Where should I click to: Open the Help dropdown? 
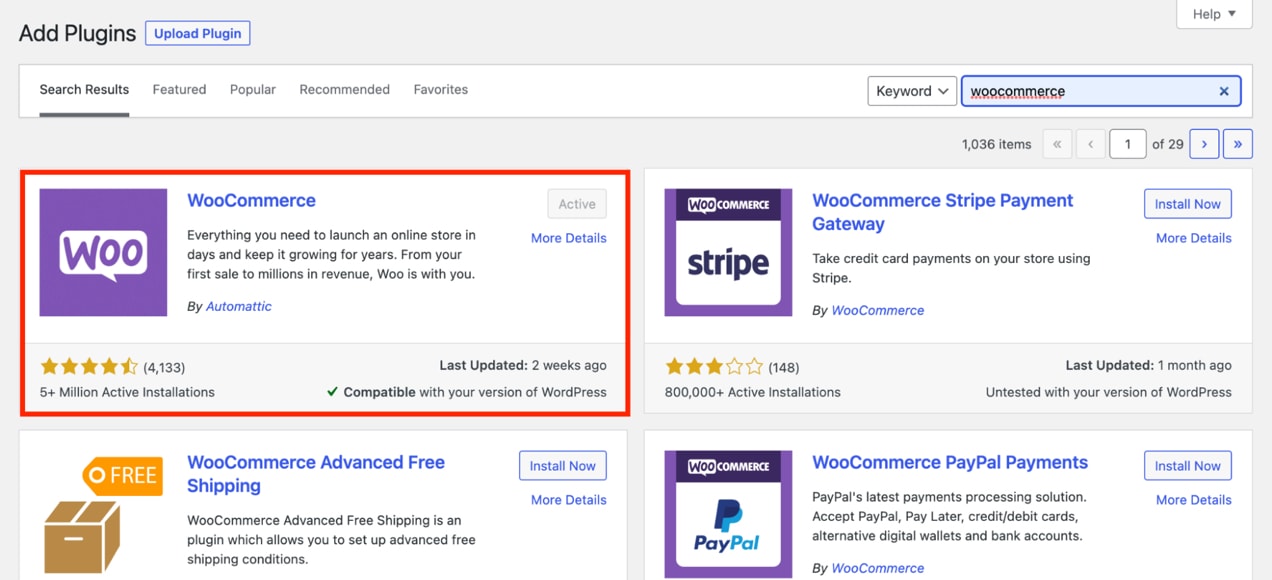click(x=1213, y=14)
